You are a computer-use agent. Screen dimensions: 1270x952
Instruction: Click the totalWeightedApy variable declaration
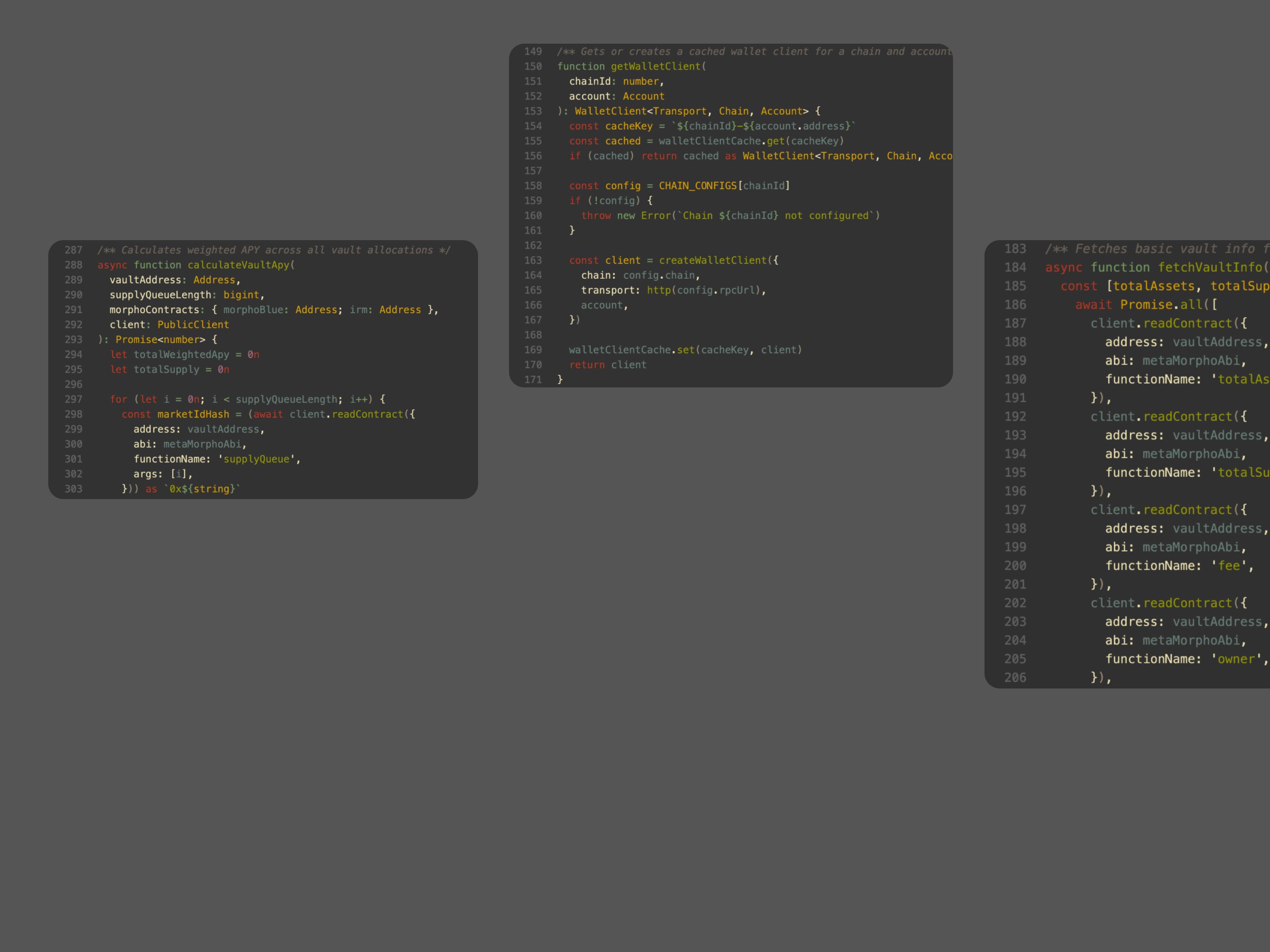click(x=181, y=354)
